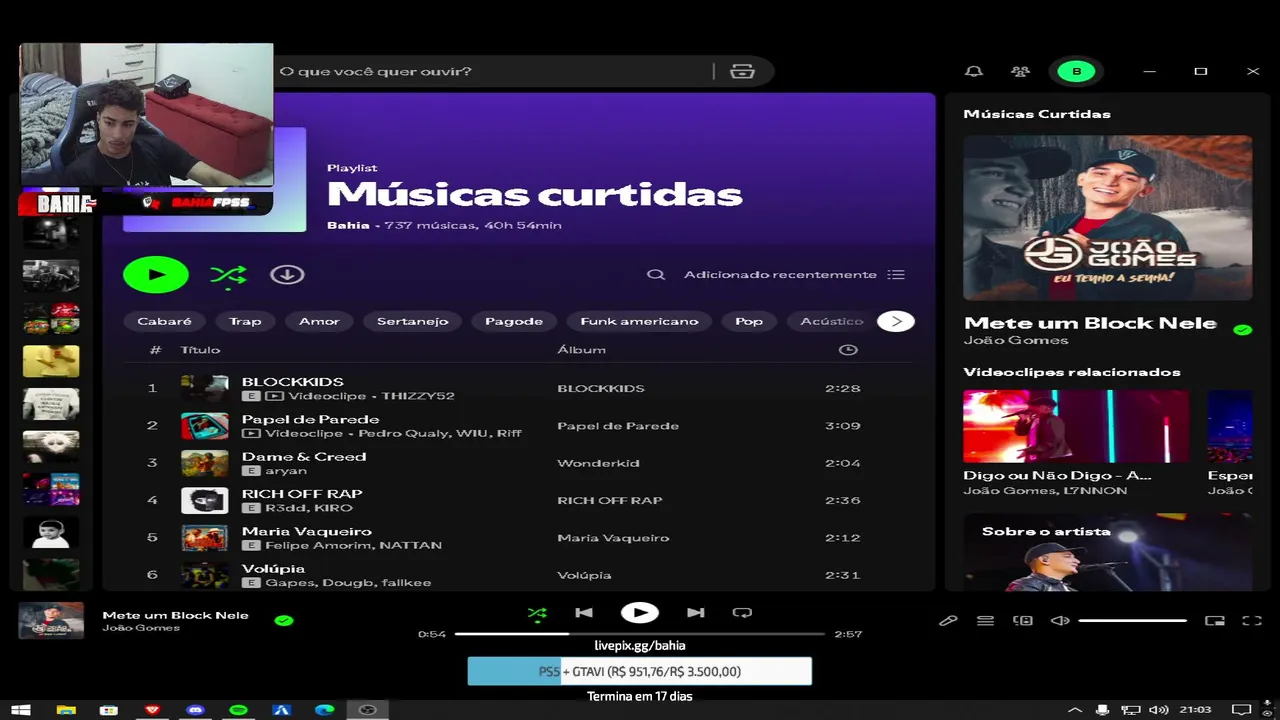Download the playlist with the arrow circle icon

point(287,275)
